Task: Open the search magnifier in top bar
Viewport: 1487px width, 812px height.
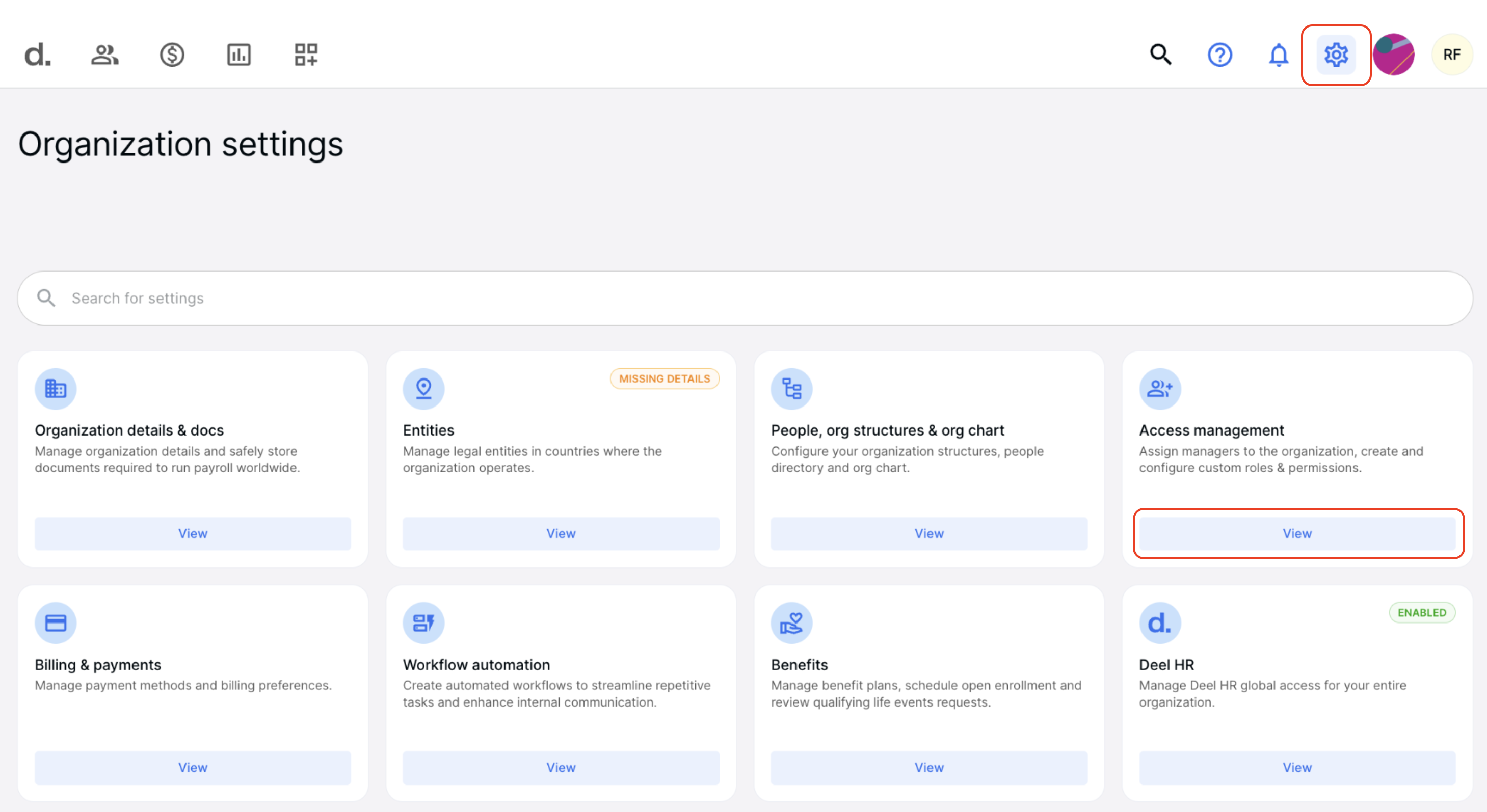Action: click(x=1161, y=55)
